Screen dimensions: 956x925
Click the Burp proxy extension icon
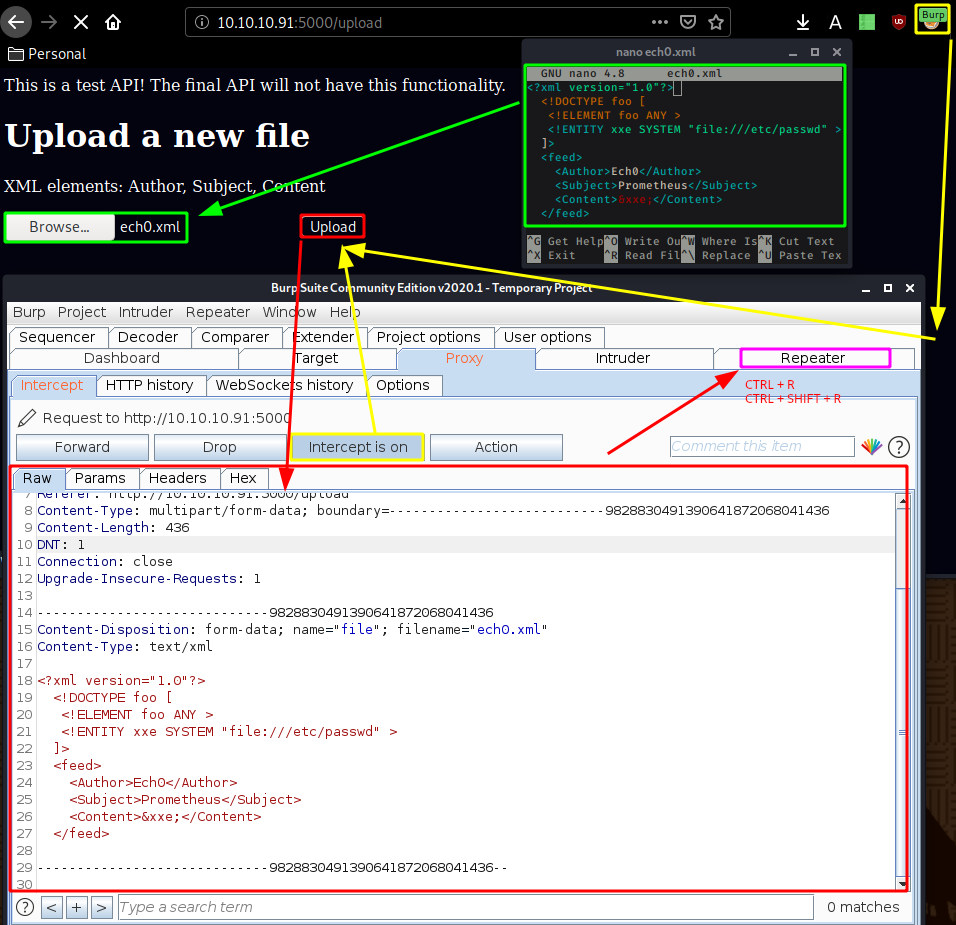[x=932, y=20]
